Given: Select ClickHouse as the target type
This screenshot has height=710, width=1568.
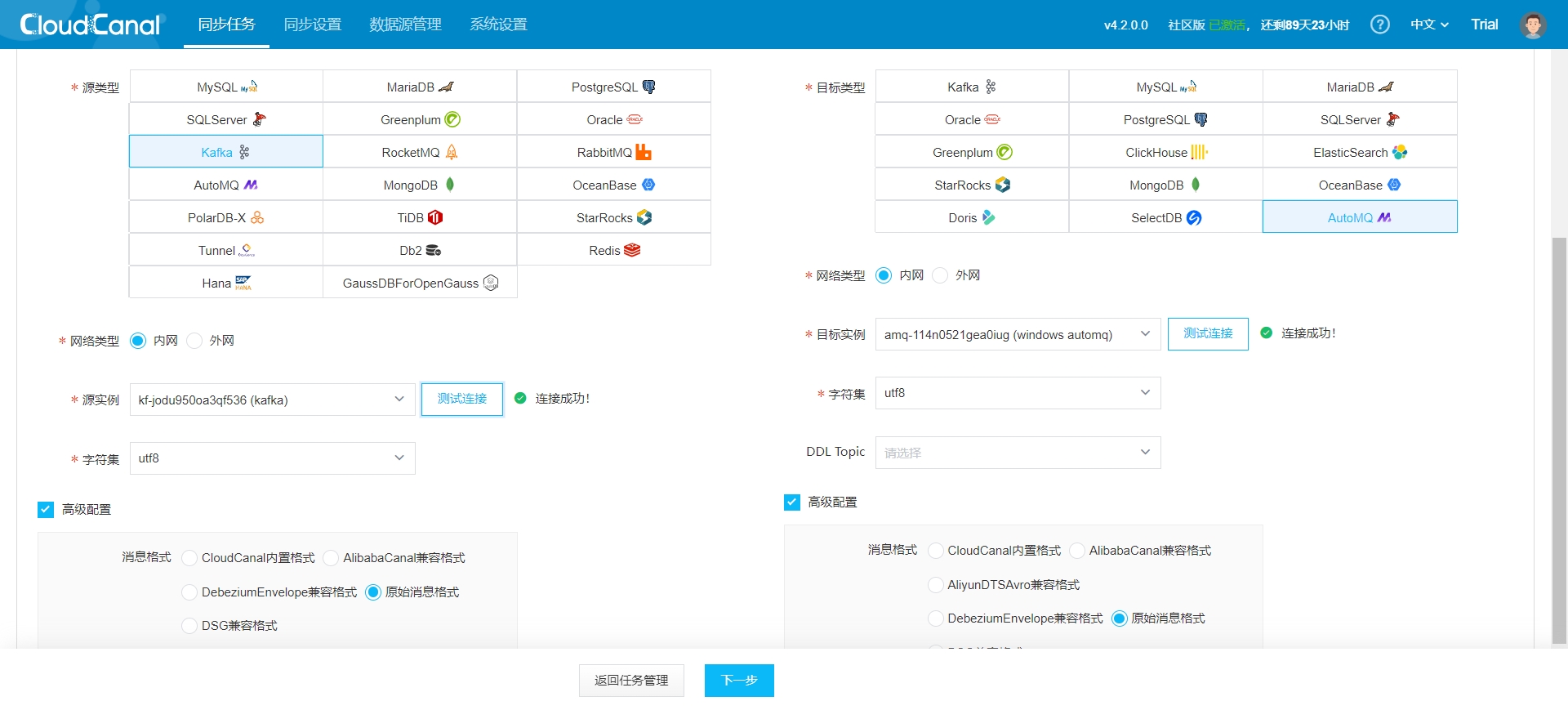Looking at the screenshot, I should [1165, 152].
